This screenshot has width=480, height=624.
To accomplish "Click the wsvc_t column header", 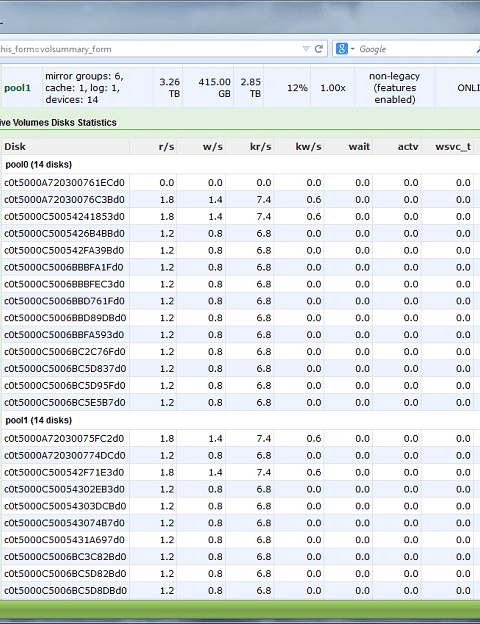I will 453,147.
